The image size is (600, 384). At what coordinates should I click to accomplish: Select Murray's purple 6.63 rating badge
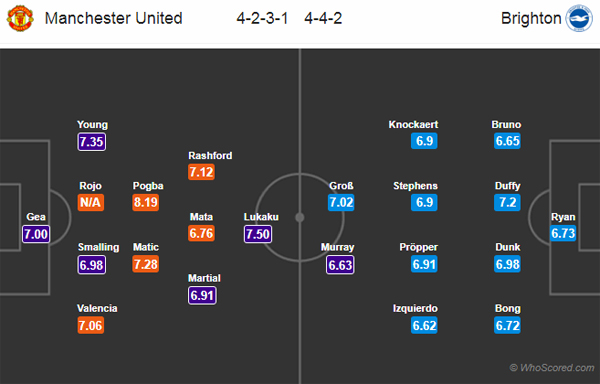click(340, 265)
